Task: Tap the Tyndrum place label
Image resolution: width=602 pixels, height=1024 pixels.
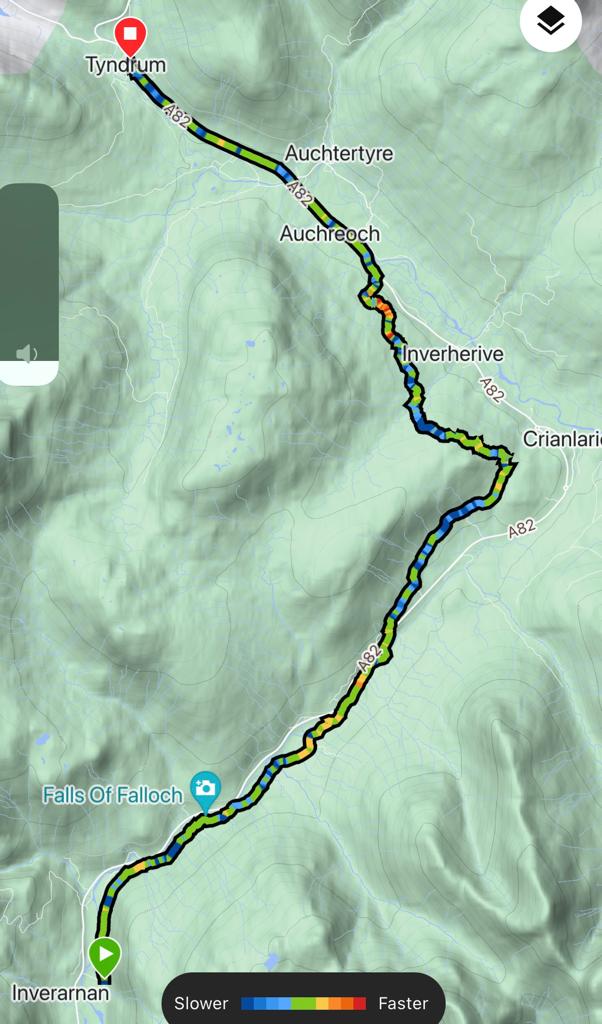Action: [x=126, y=65]
